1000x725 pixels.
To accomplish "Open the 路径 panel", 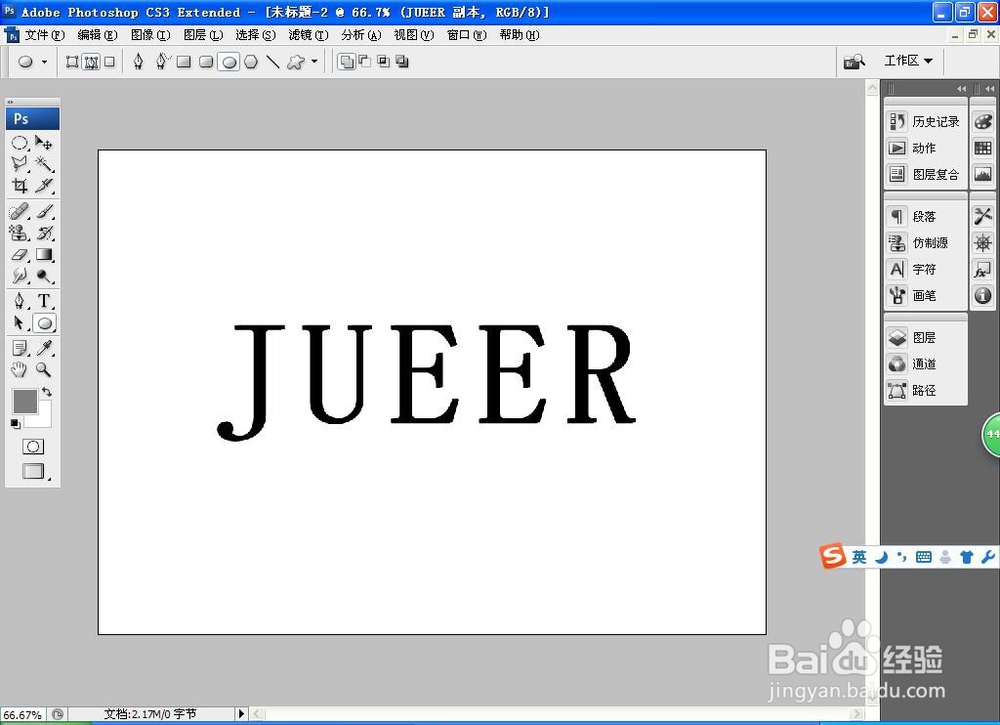I will click(925, 390).
